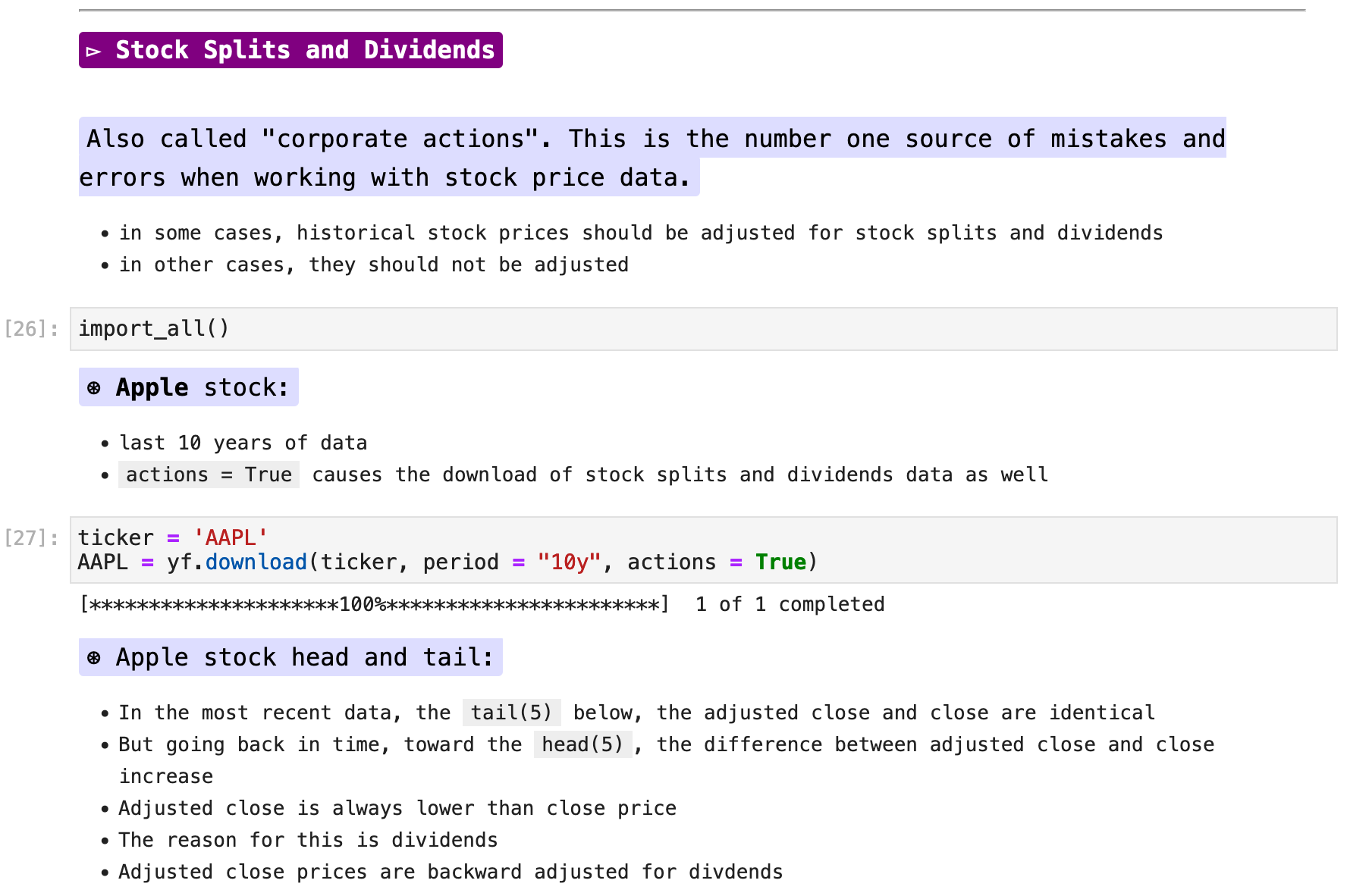
Task: Click the "Stock Splits and Dividends" heading
Action: pyautogui.click(x=290, y=50)
